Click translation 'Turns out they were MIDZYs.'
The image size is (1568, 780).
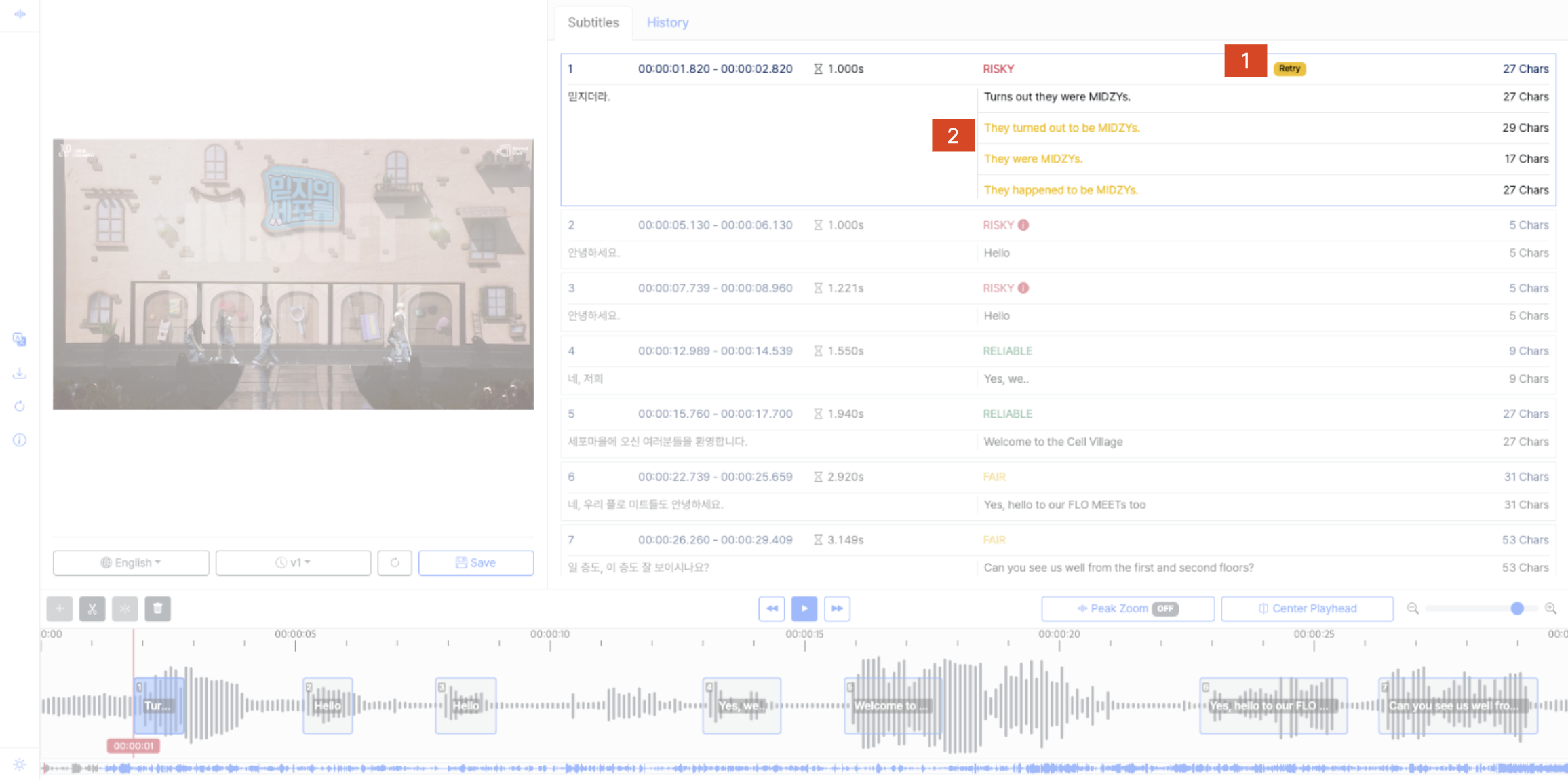(x=1057, y=96)
